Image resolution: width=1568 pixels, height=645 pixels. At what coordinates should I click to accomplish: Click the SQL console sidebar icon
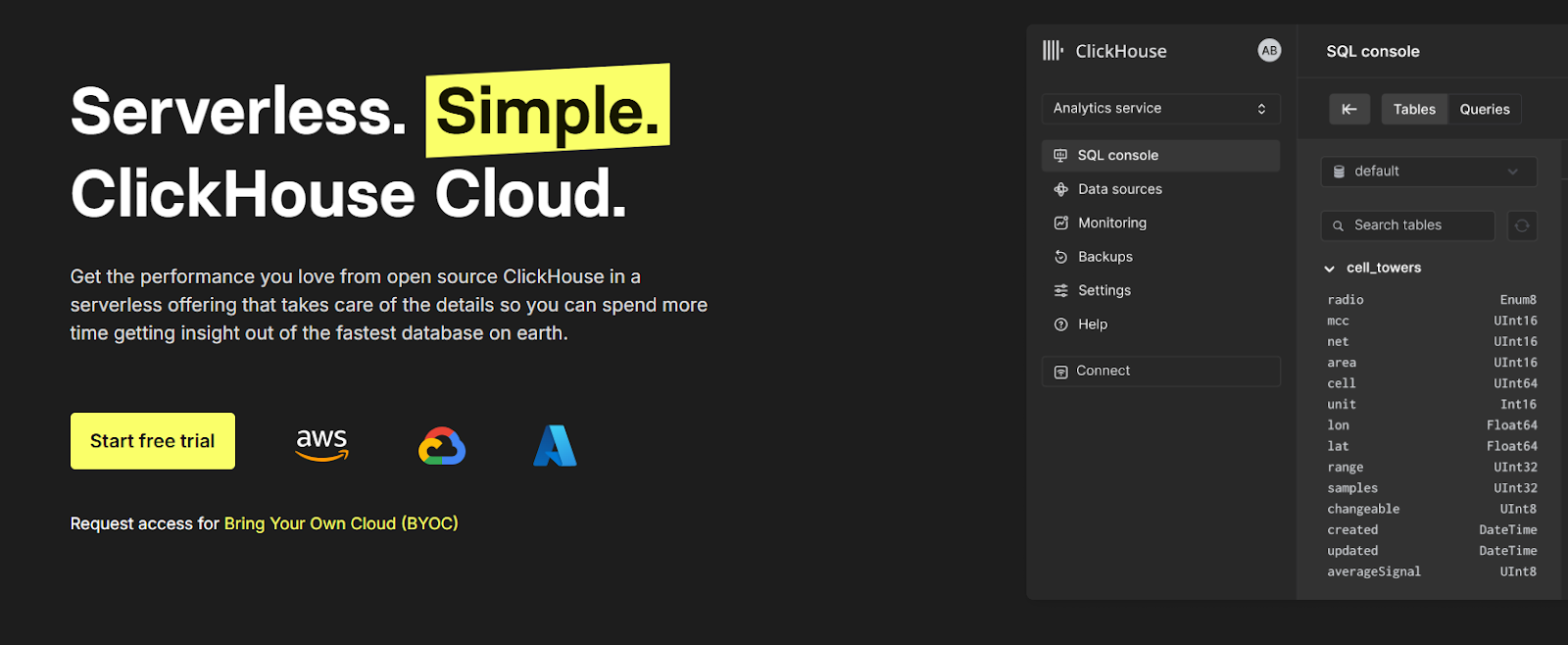click(1060, 156)
